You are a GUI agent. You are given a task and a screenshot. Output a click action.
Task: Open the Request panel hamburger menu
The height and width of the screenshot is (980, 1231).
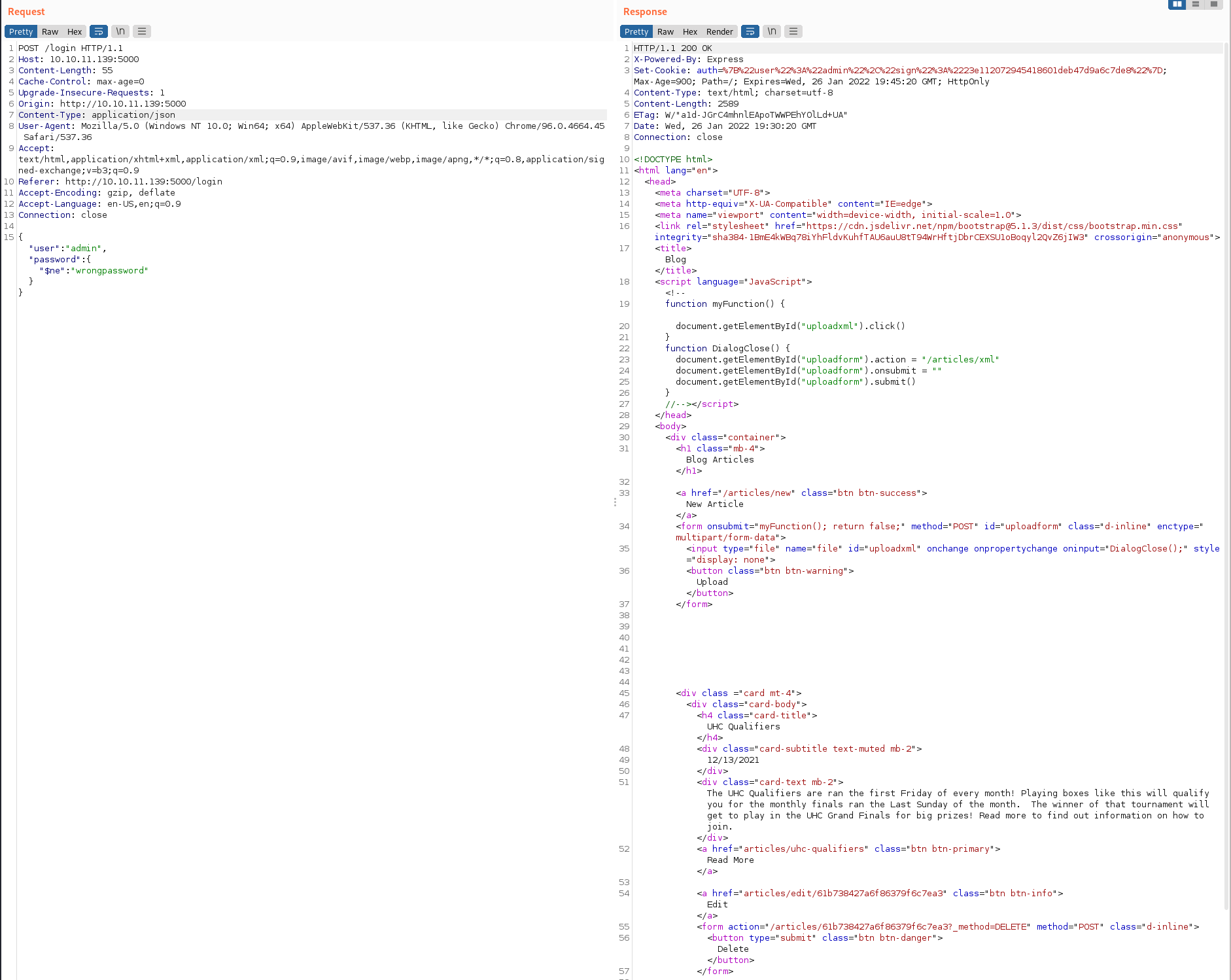click(142, 31)
